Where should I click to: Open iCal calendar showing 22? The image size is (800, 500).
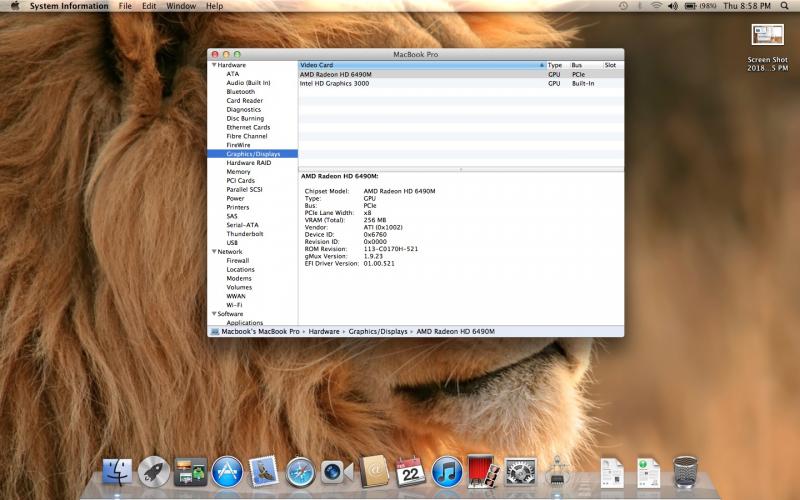[x=410, y=471]
